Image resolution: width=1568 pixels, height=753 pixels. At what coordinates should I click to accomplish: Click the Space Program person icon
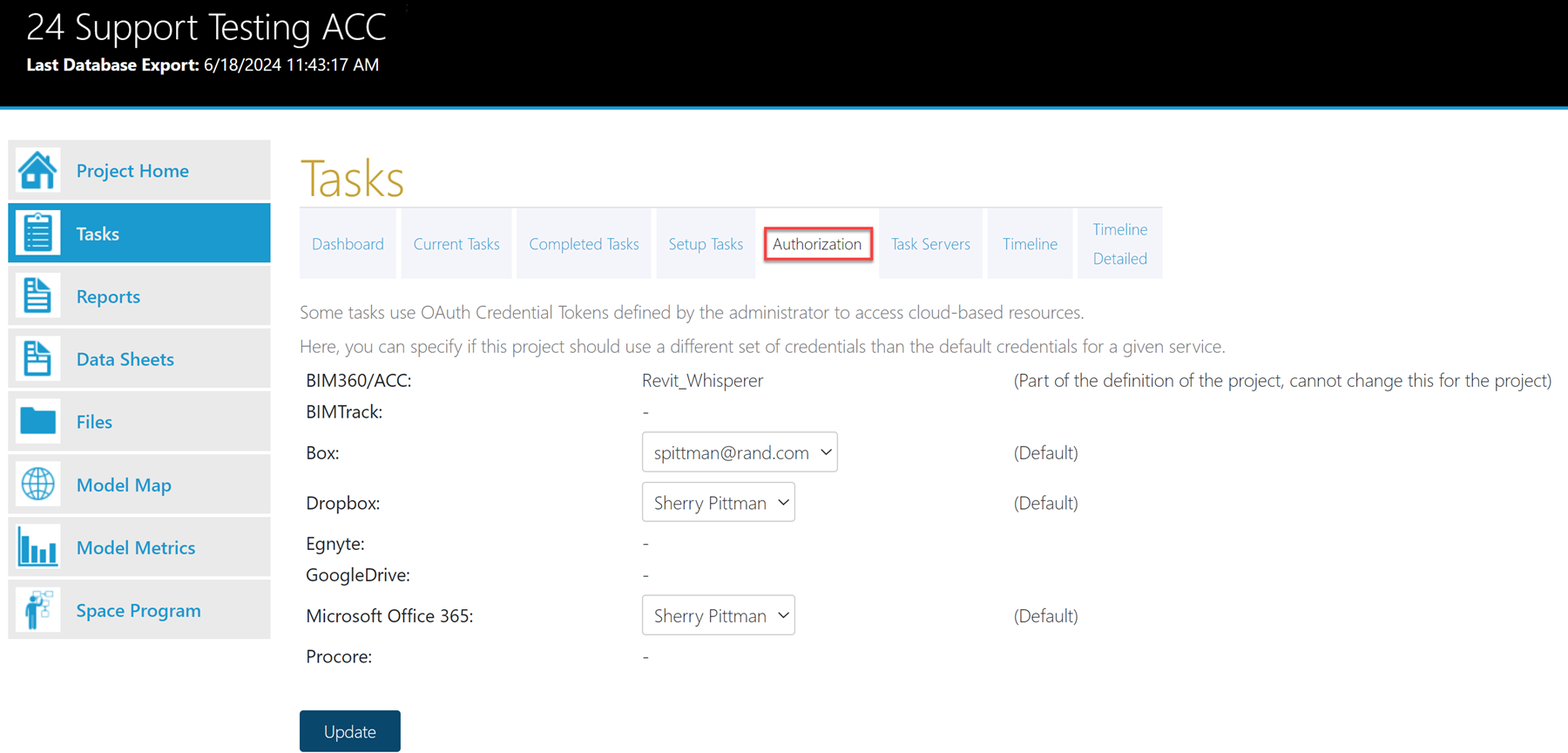click(x=37, y=610)
